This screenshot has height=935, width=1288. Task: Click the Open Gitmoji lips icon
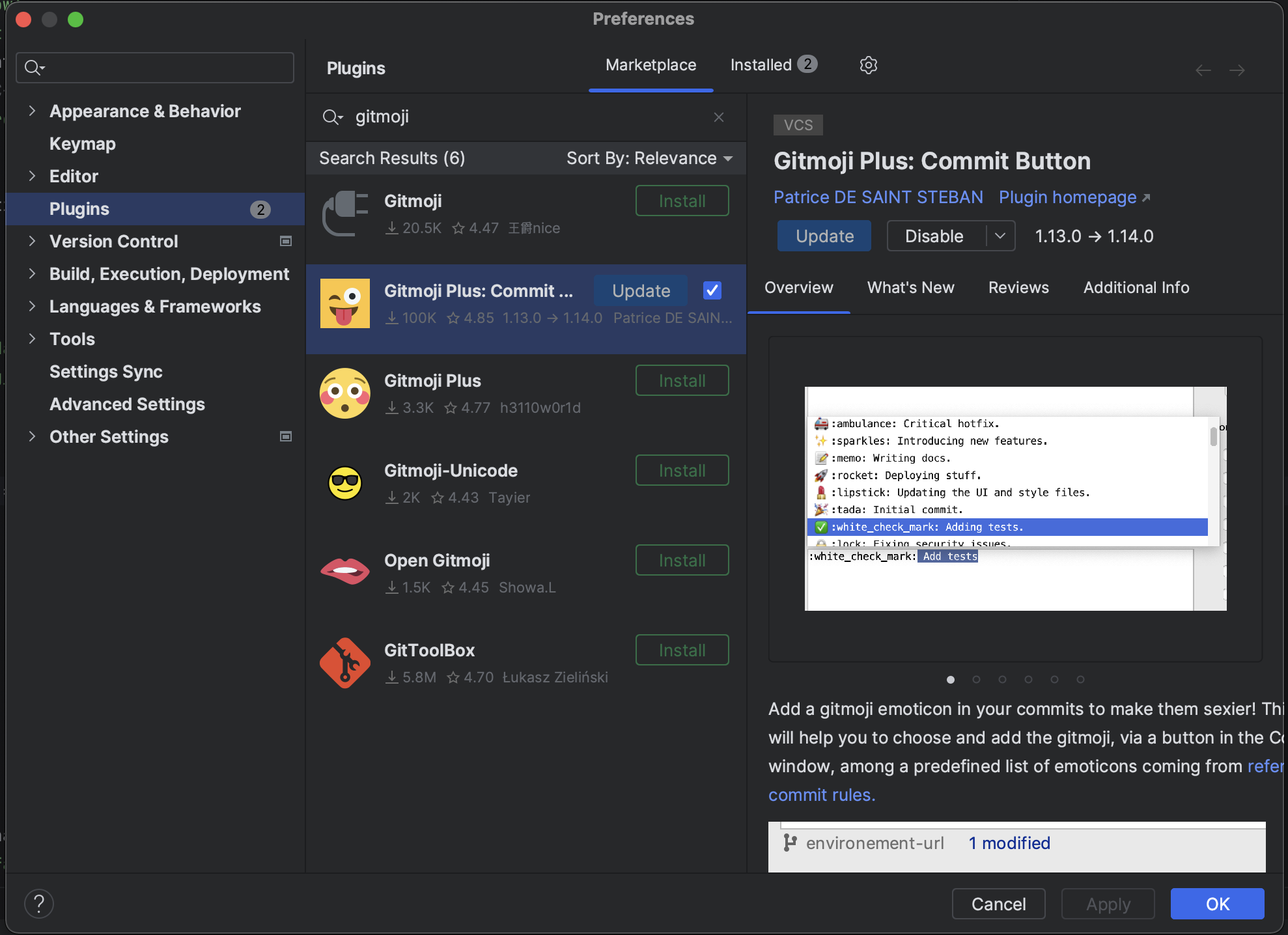pyautogui.click(x=345, y=572)
